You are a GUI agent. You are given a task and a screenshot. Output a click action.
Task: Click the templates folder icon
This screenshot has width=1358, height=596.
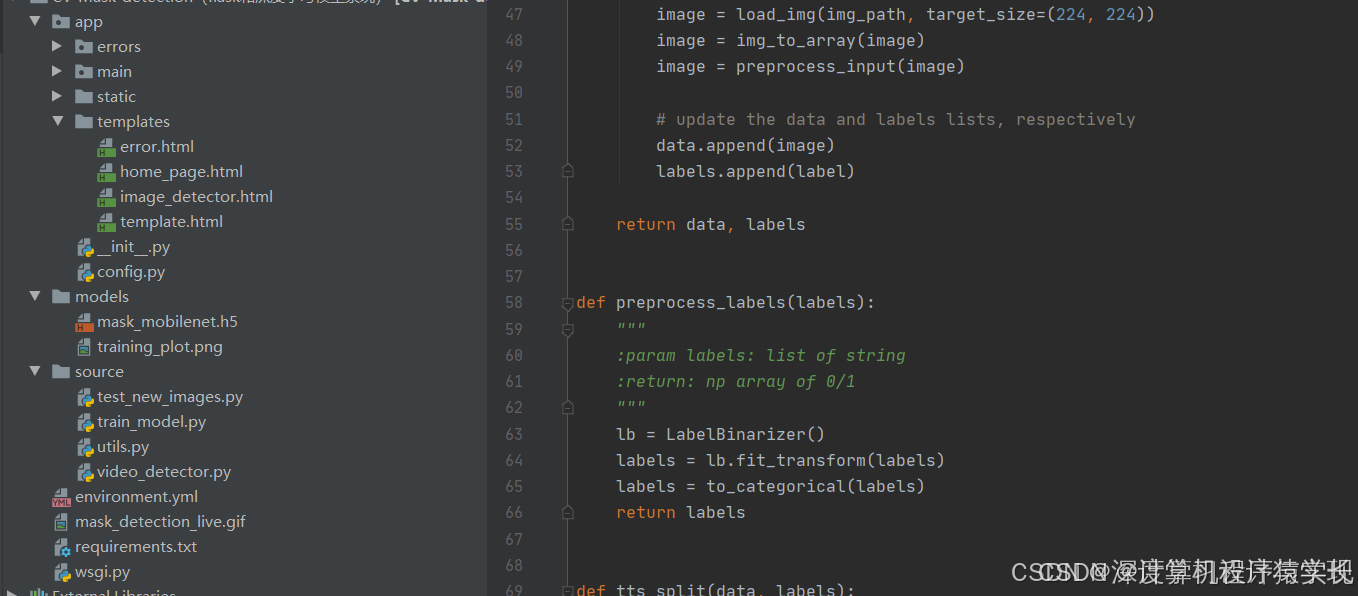(x=83, y=121)
